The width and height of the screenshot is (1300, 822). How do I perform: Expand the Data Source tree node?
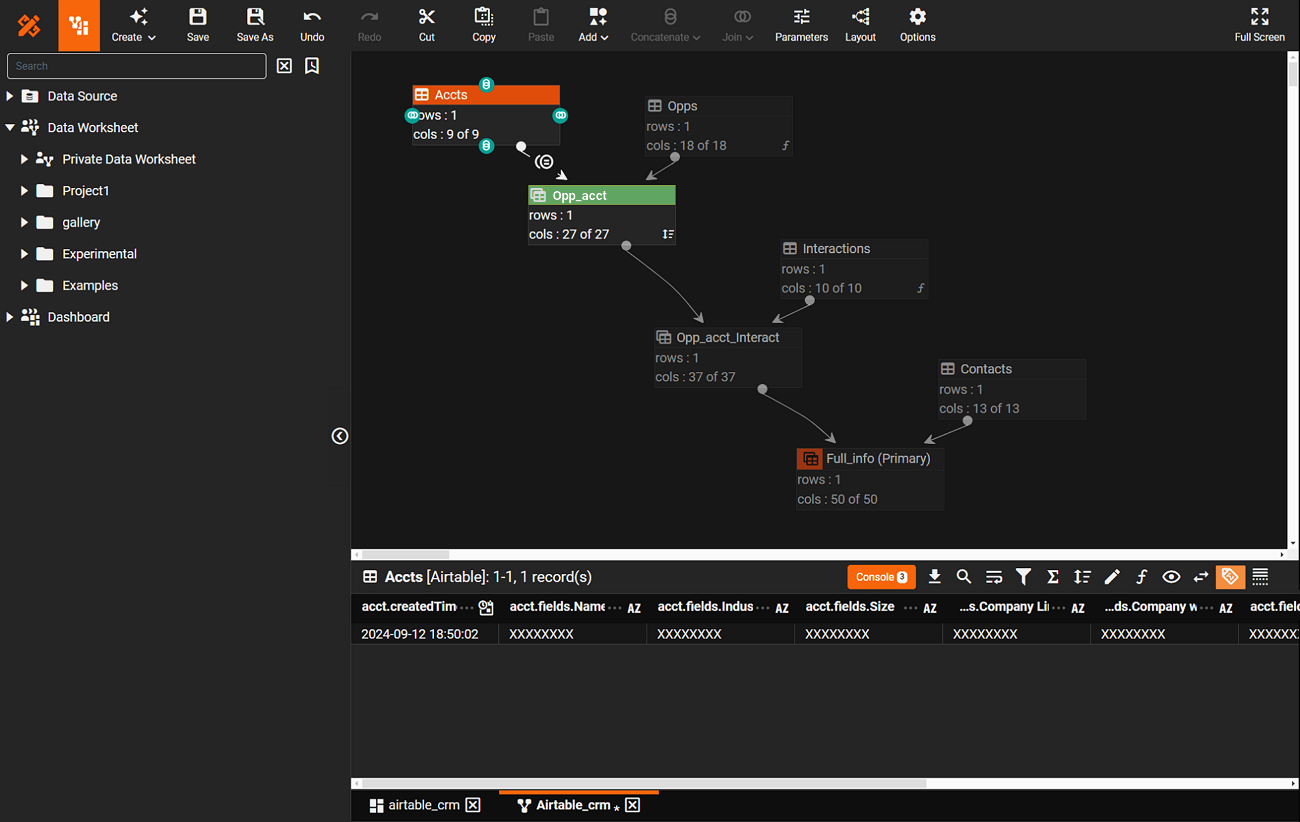click(x=10, y=96)
